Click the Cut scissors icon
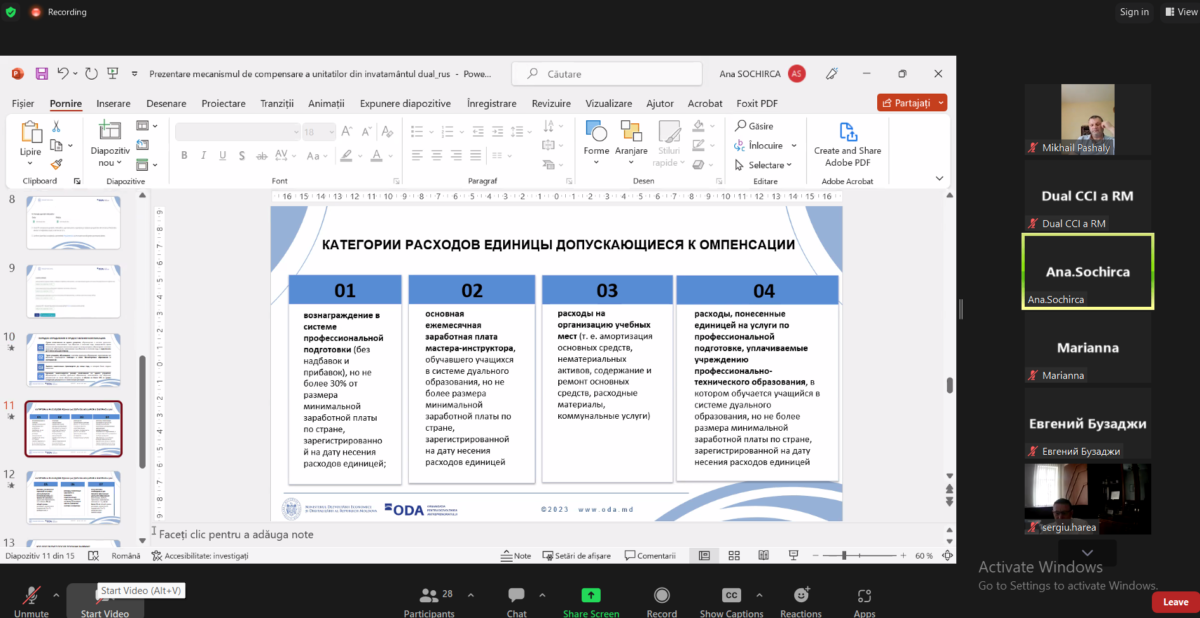 coord(56,126)
